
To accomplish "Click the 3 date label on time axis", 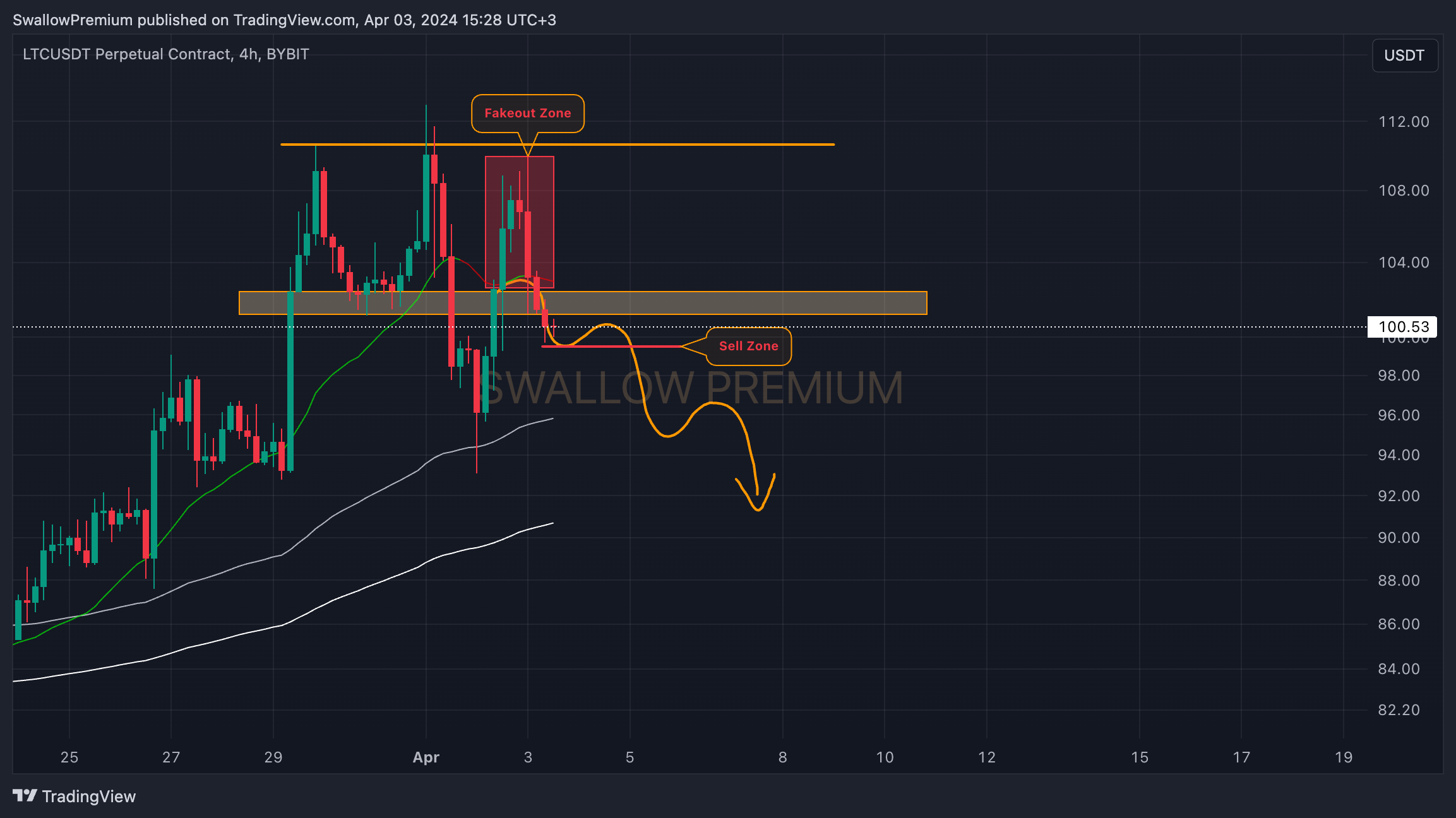I will coord(528,757).
